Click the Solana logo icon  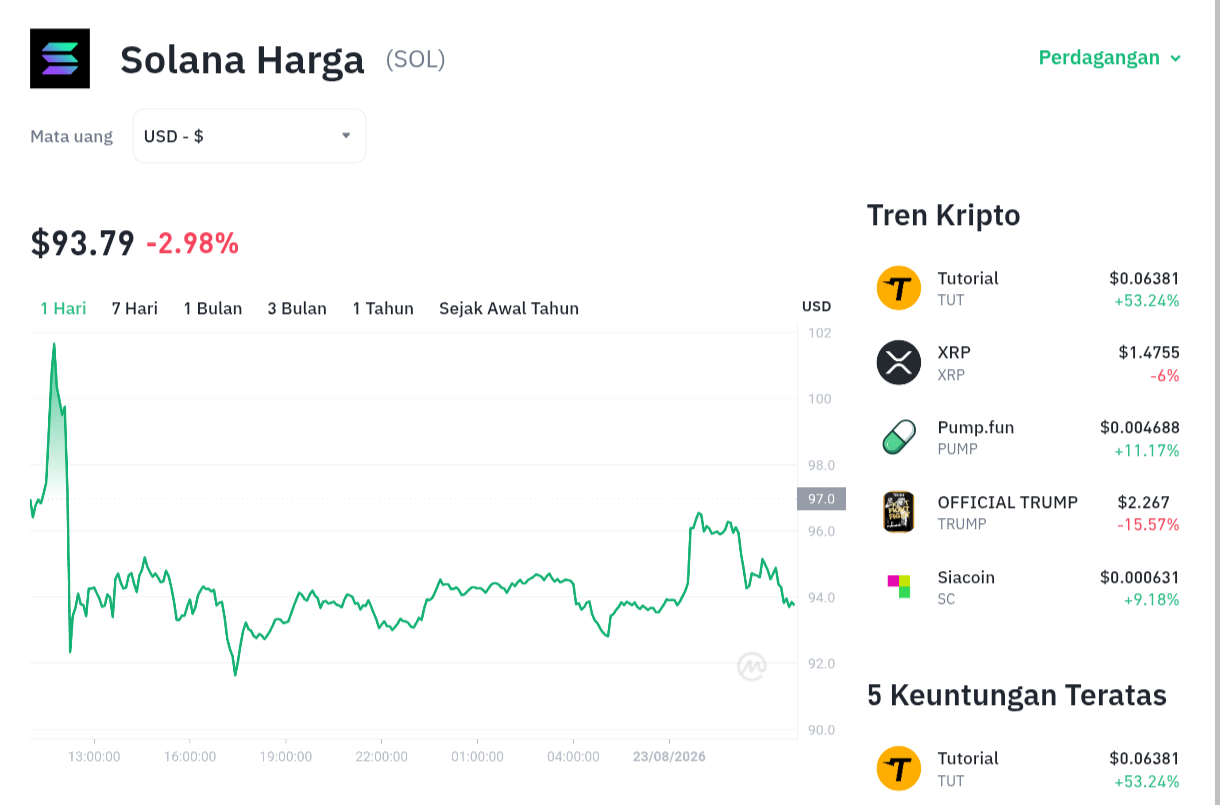tap(60, 59)
